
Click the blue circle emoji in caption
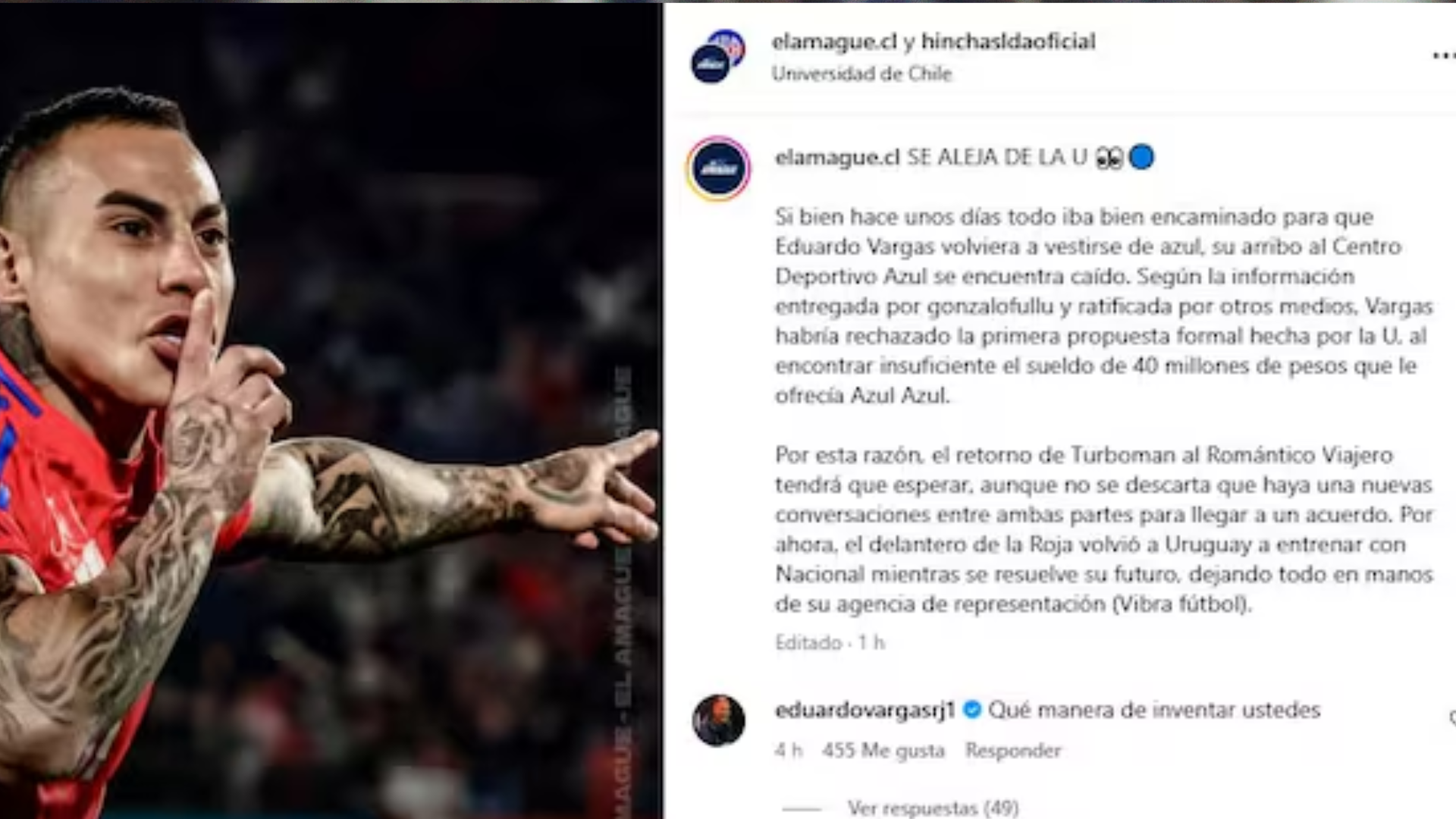pos(1141,158)
